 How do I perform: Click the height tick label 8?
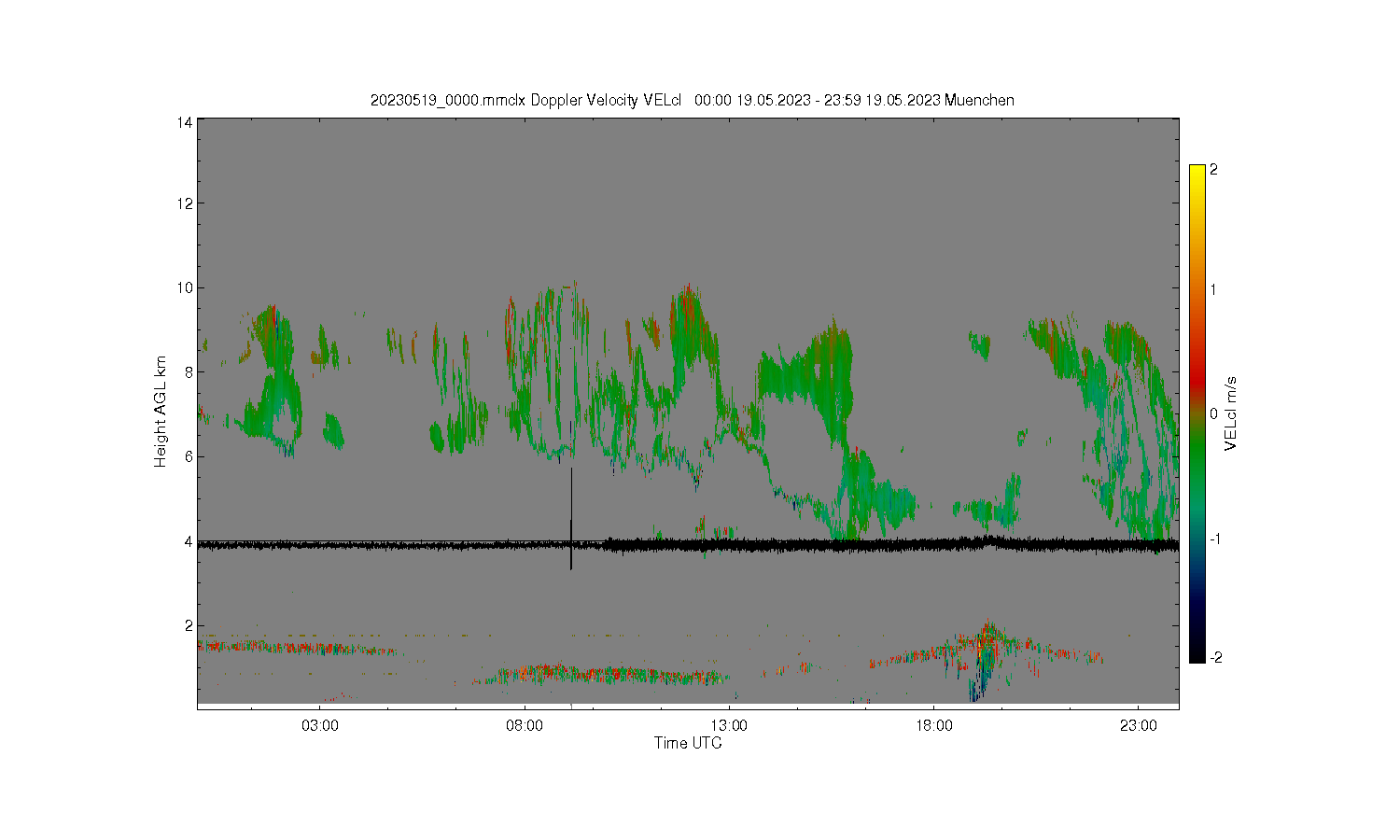[x=189, y=372]
